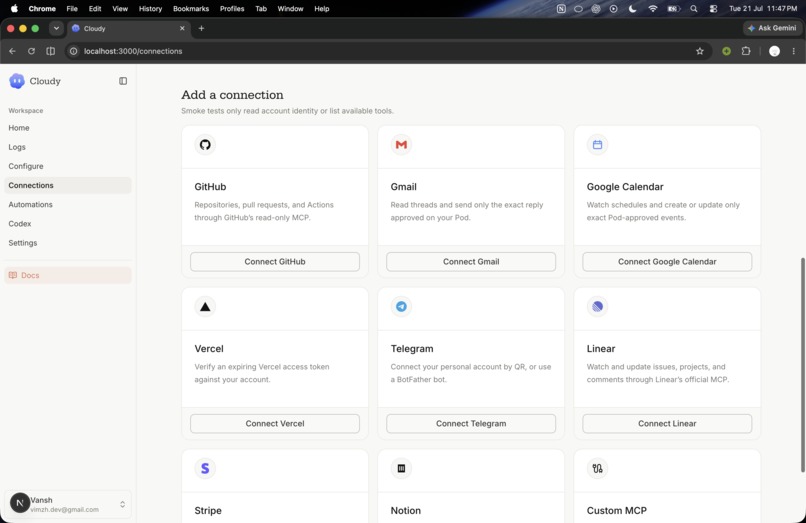The height and width of the screenshot is (523, 806).
Task: Click the GitHub octocat icon
Action: point(205,145)
